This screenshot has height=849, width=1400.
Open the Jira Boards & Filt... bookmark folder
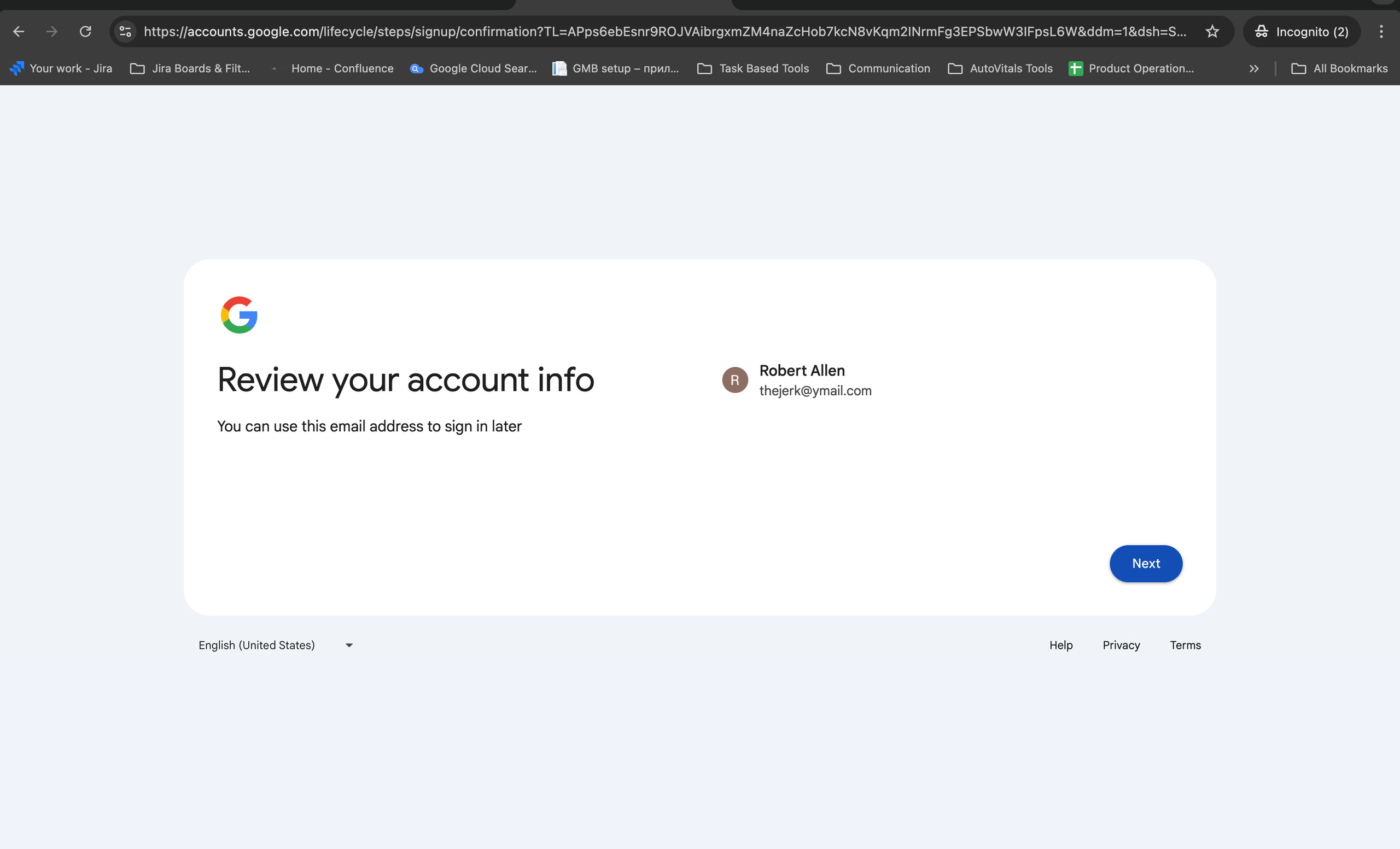click(190, 69)
